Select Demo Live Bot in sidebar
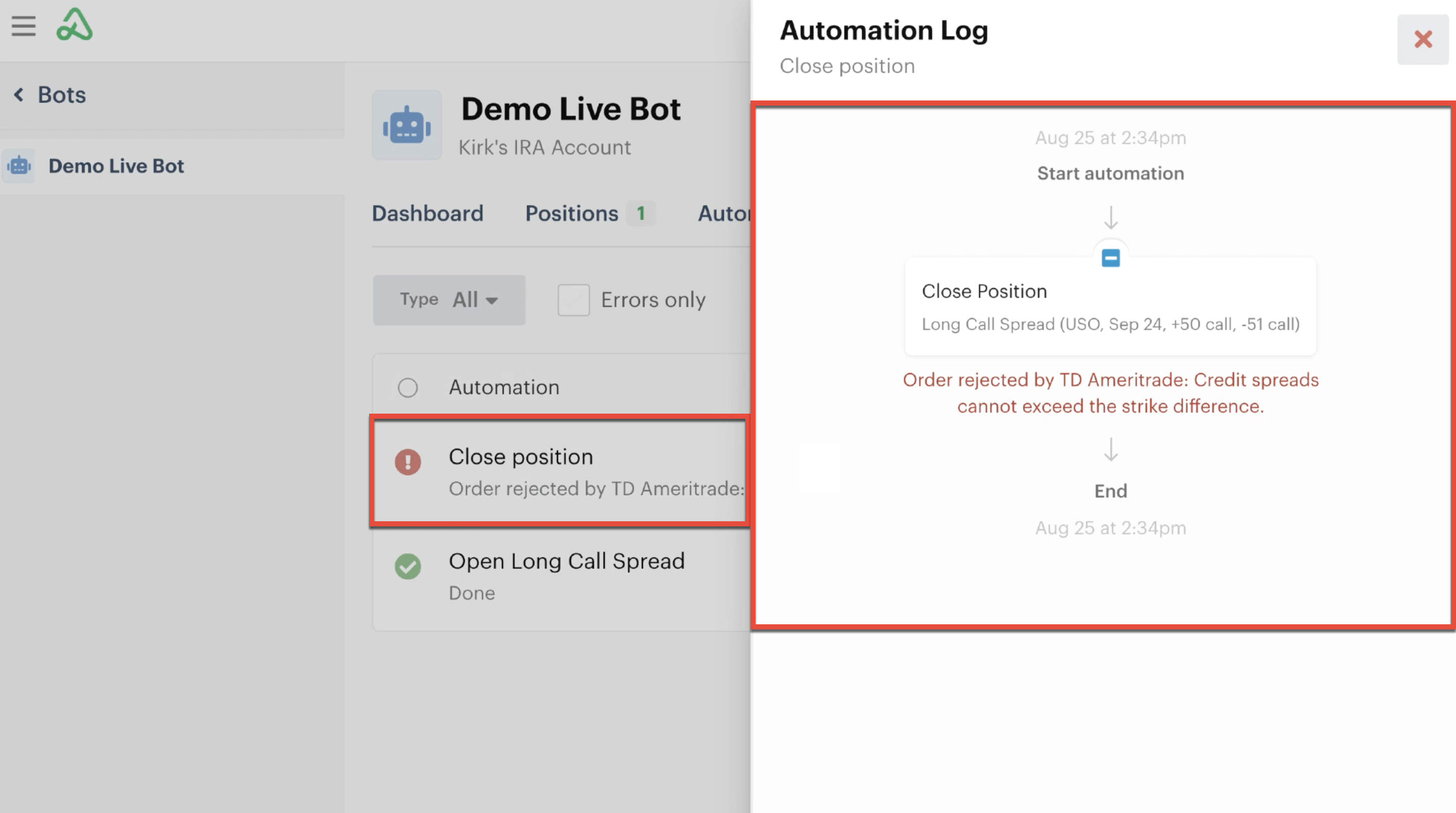The height and width of the screenshot is (813, 1456). point(116,166)
